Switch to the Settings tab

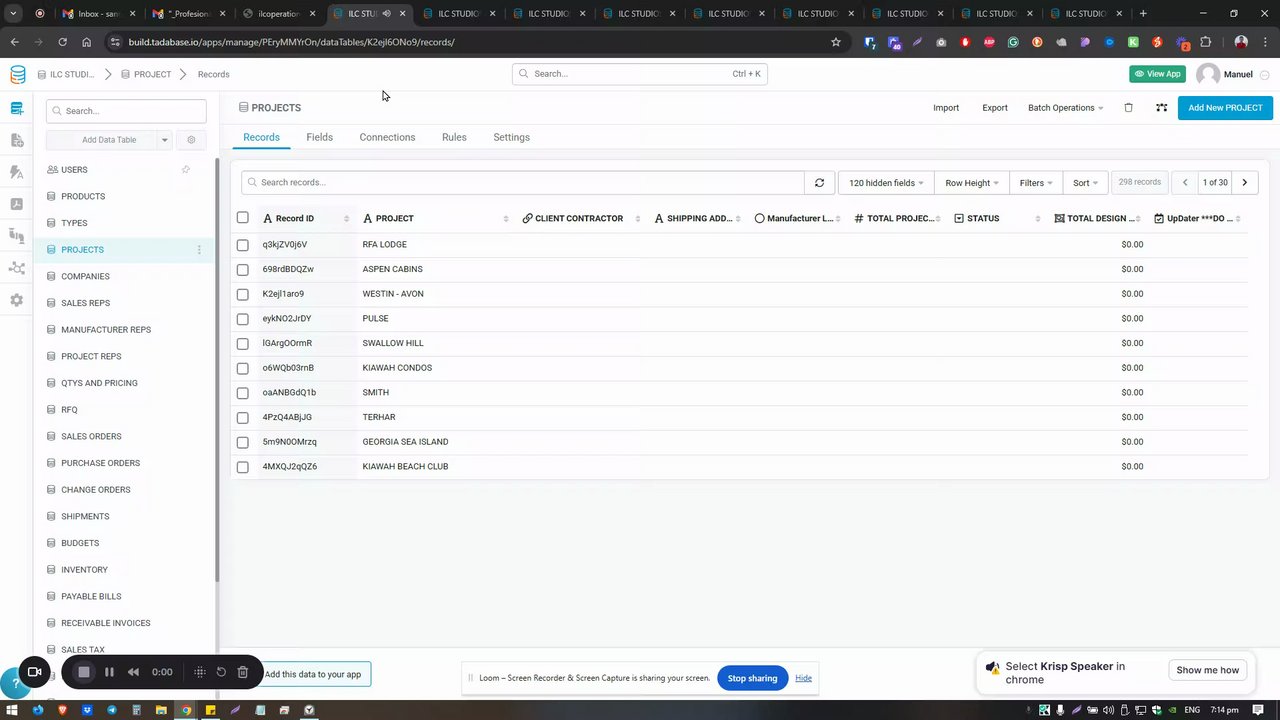pos(511,137)
